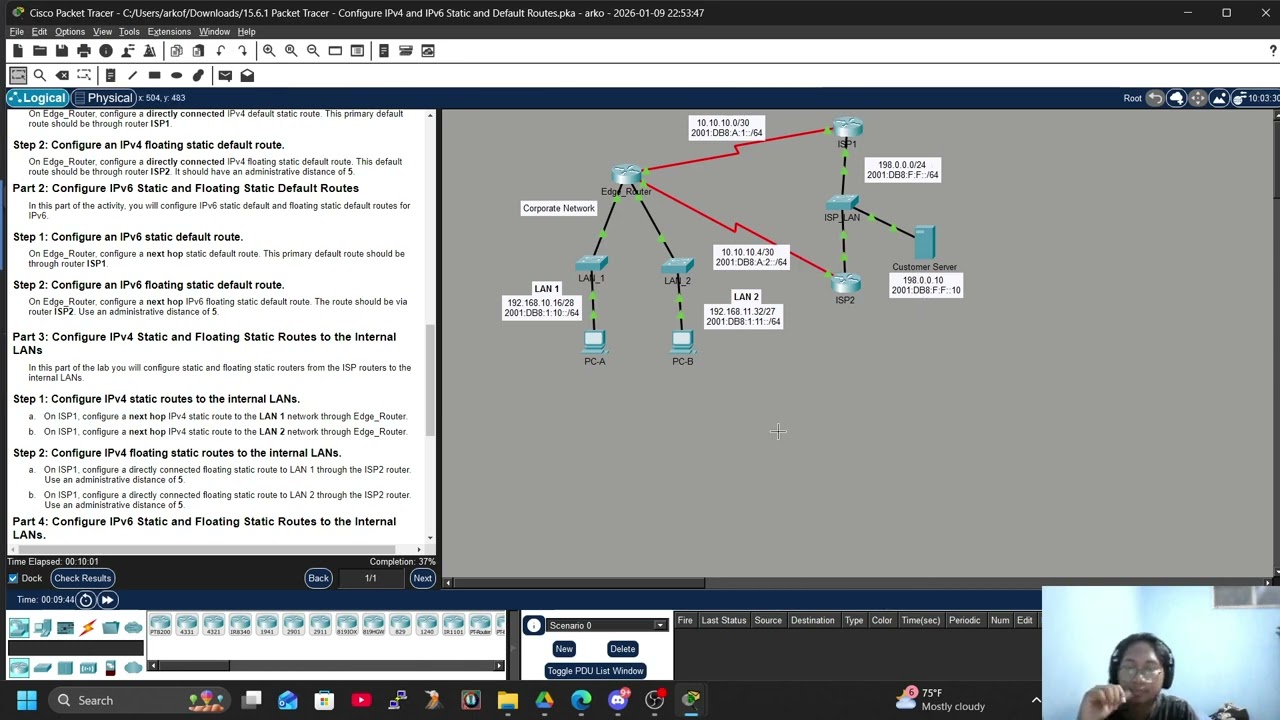This screenshot has width=1280, height=720.
Task: Select the Delete tool
Action: coord(62,75)
